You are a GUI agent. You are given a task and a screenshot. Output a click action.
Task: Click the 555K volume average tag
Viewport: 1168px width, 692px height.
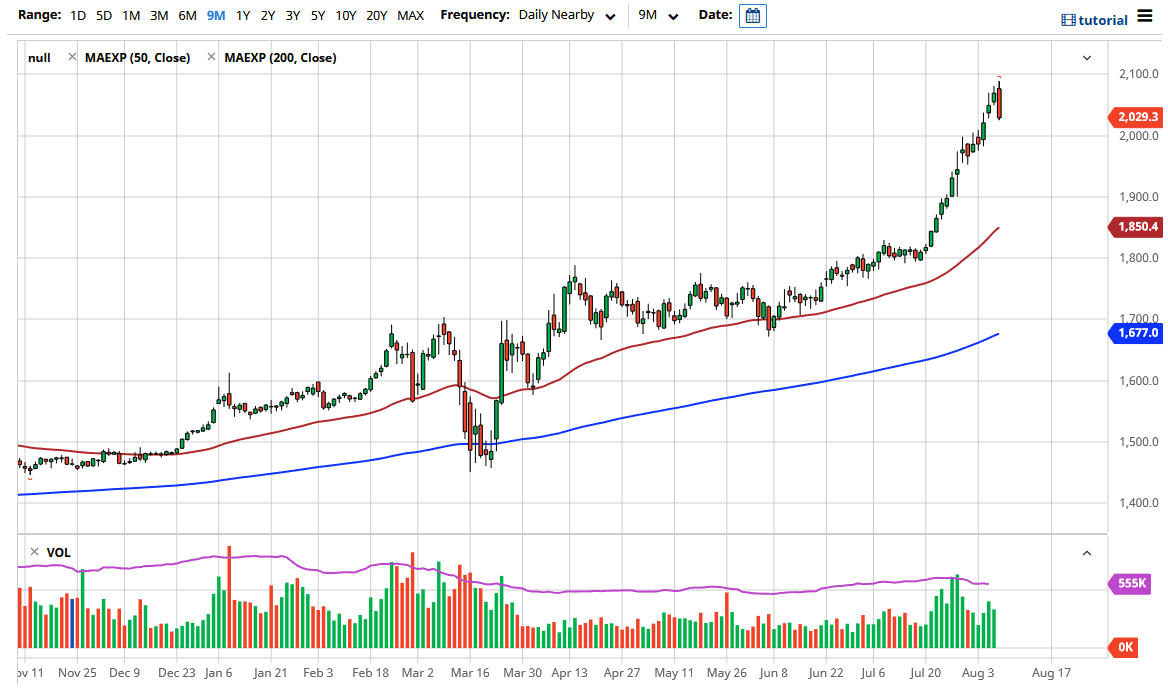pos(1129,583)
